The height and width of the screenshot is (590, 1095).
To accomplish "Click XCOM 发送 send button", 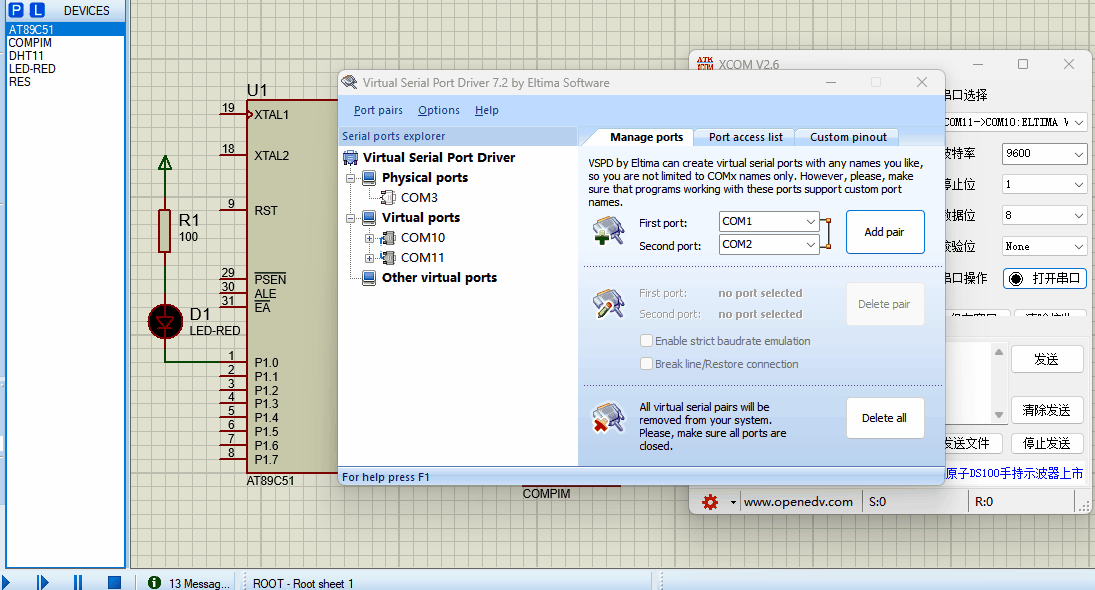I will [x=1047, y=360].
